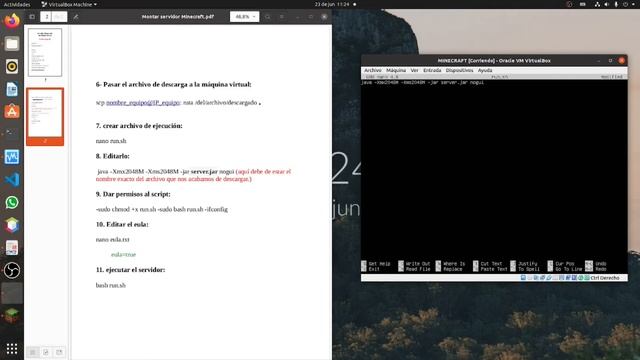Open the Actividades overview
The image size is (640, 360).
tap(17, 4)
